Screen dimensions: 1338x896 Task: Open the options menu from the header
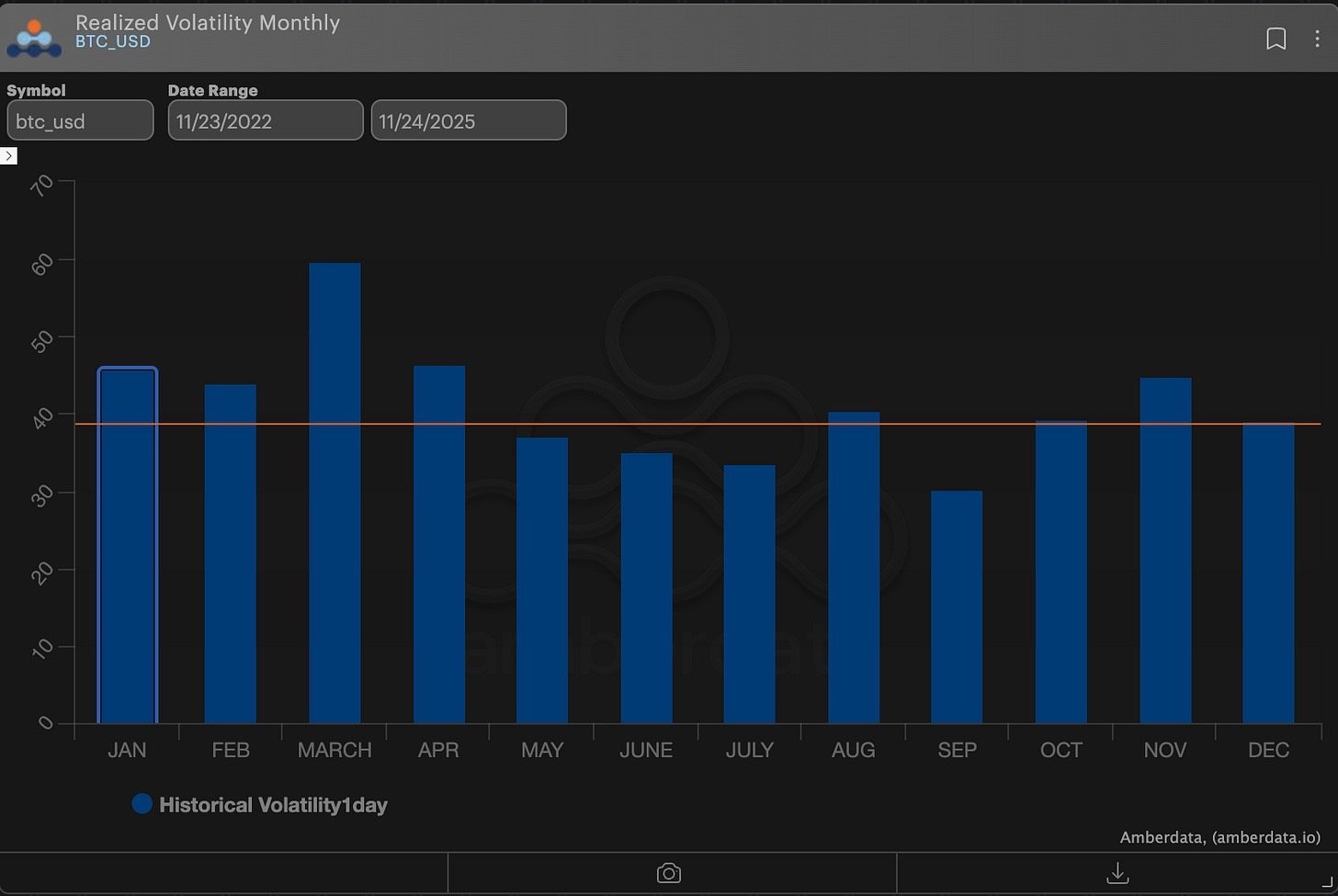pos(1318,39)
